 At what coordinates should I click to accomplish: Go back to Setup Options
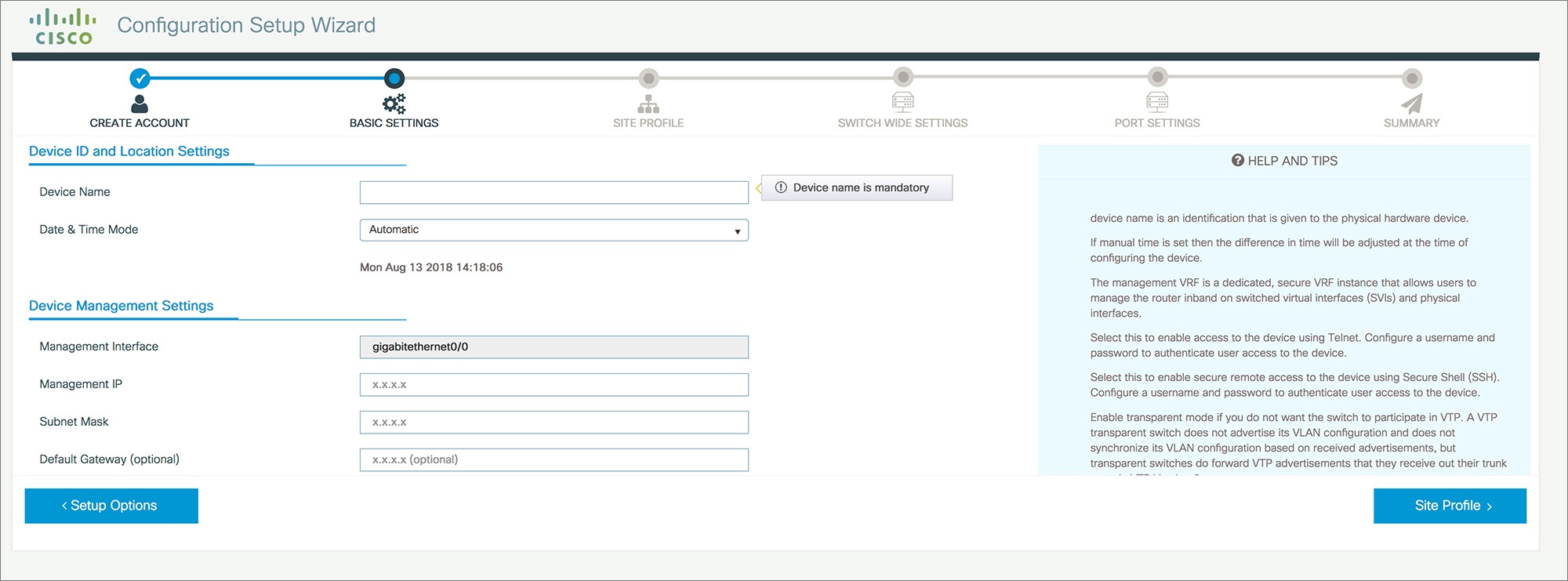[x=111, y=506]
